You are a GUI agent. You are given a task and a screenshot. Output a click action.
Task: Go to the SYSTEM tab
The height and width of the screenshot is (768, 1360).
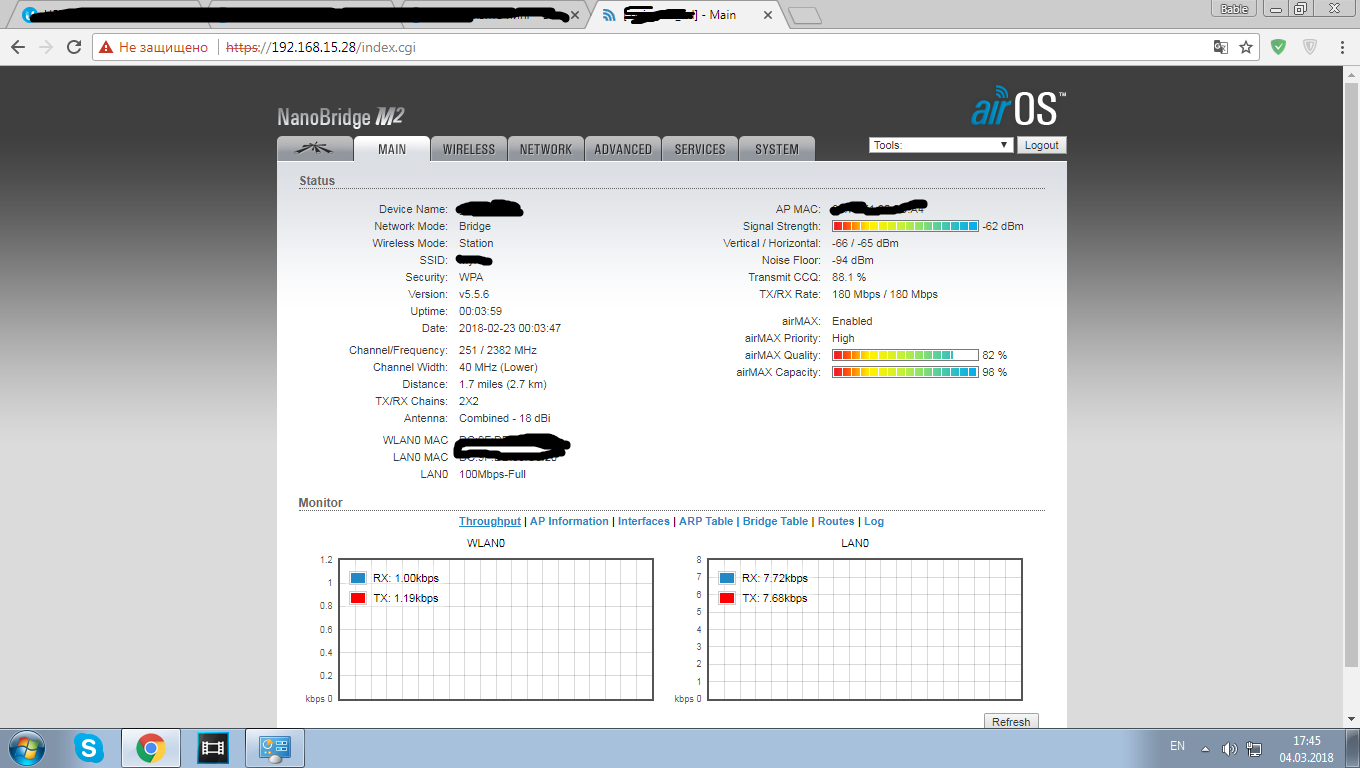pyautogui.click(x=777, y=149)
